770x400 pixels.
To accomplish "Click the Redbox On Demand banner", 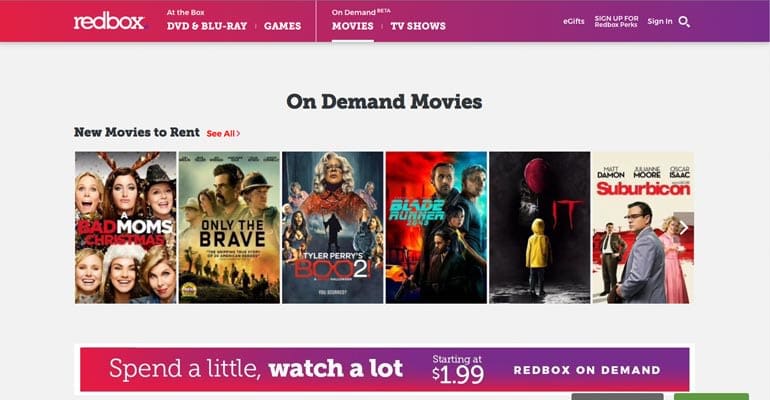I will (x=385, y=370).
